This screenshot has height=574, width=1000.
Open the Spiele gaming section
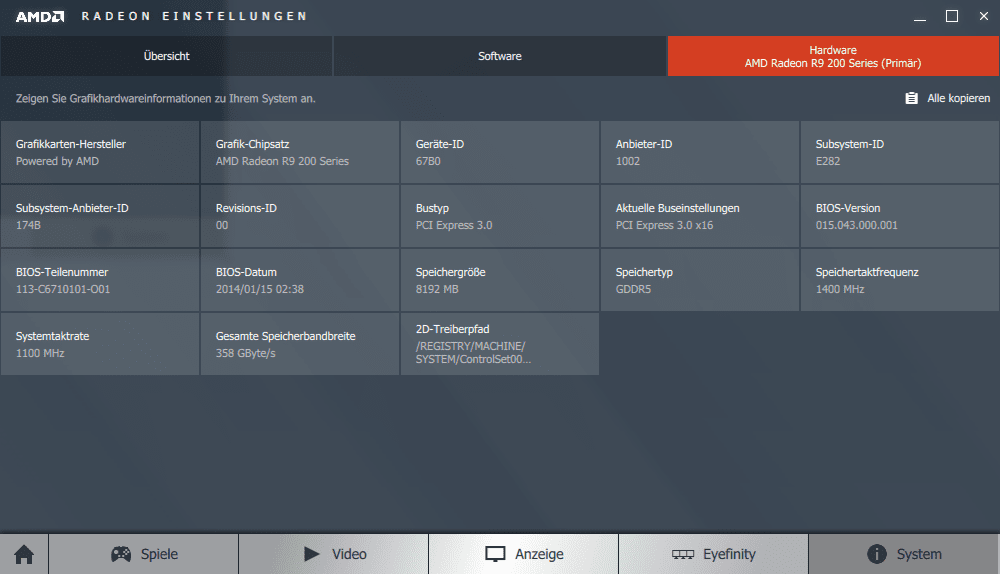(x=143, y=554)
